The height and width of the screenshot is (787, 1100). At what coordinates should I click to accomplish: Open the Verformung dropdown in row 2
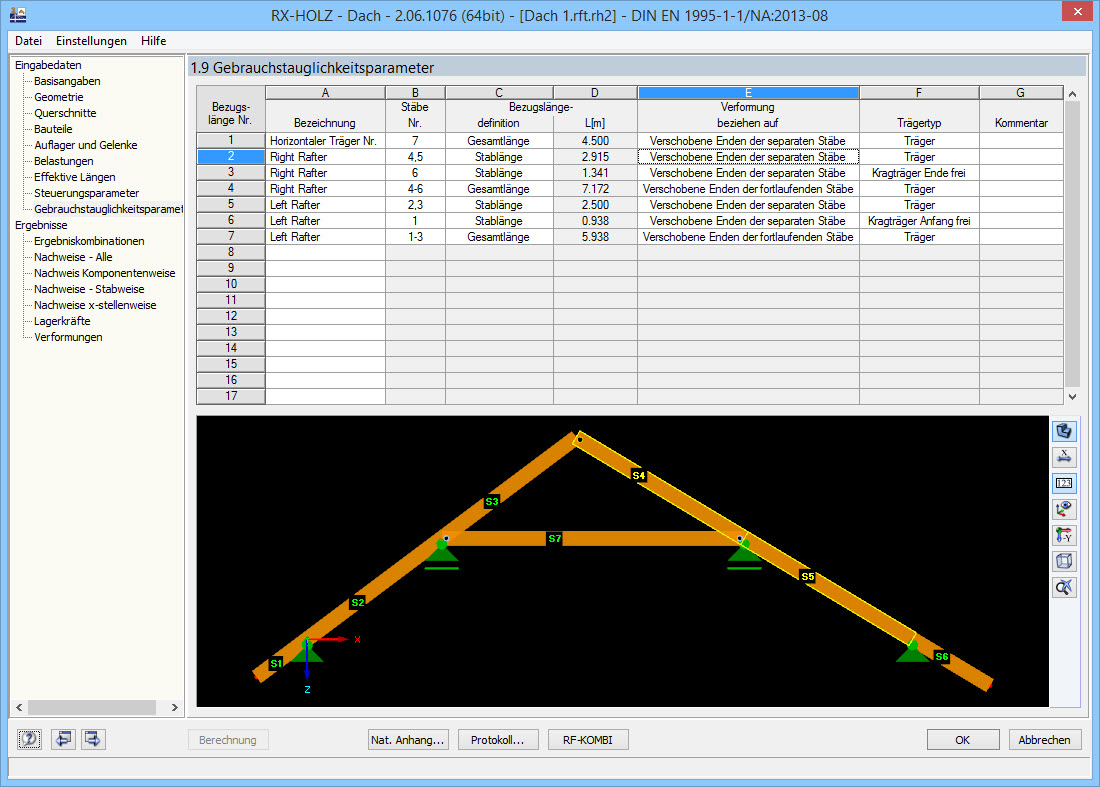tap(748, 156)
